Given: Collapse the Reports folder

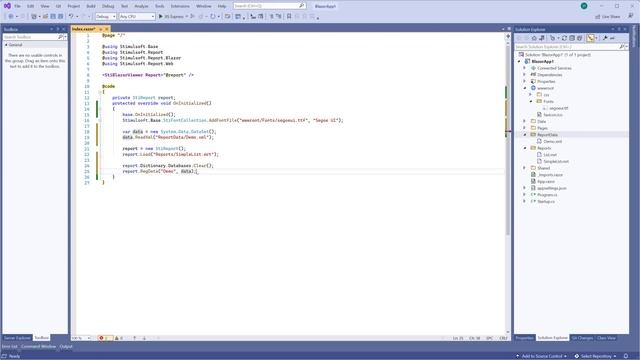Looking at the screenshot, I should pyautogui.click(x=525, y=148).
